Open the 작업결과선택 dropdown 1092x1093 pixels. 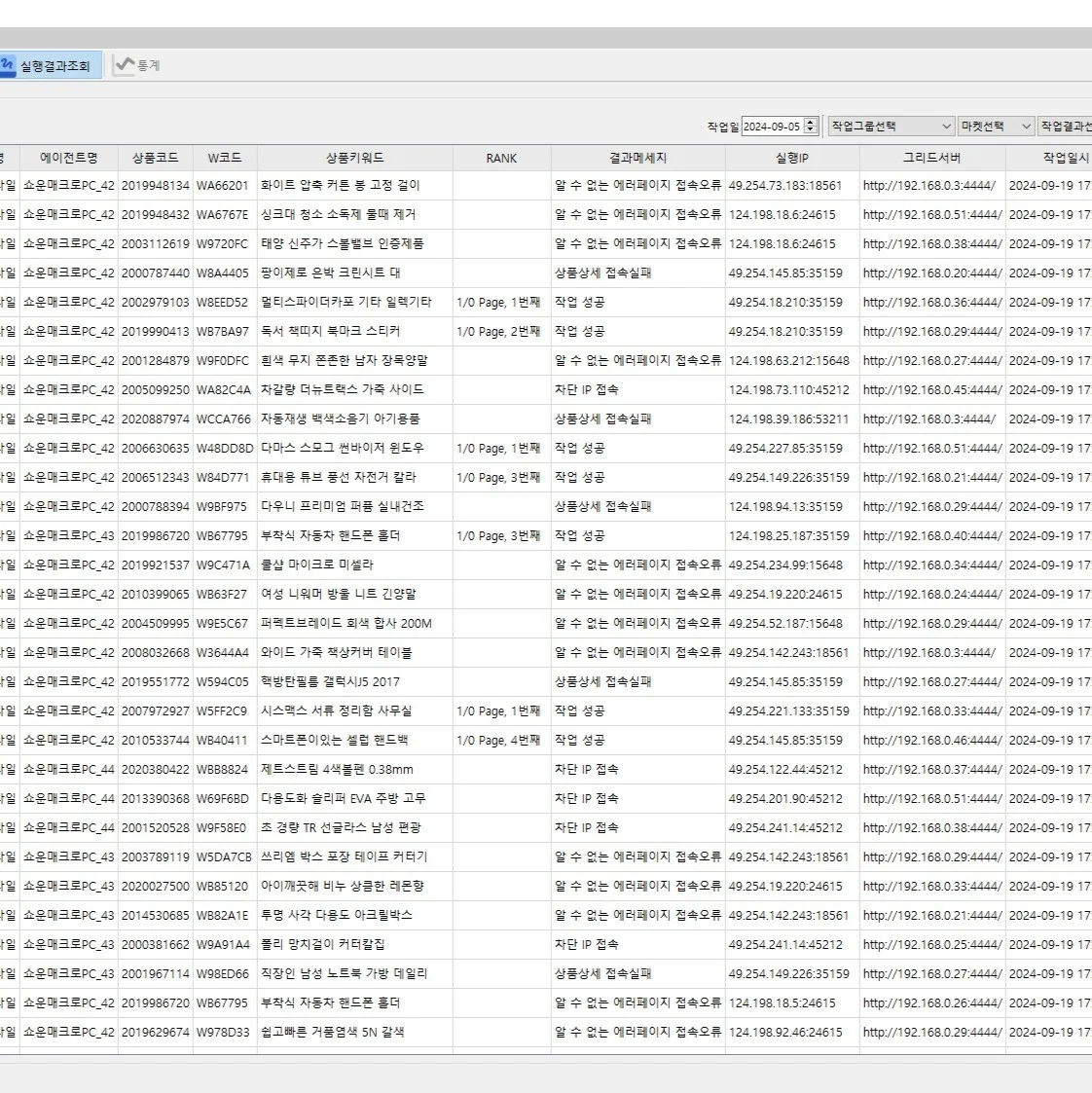[x=1064, y=127]
